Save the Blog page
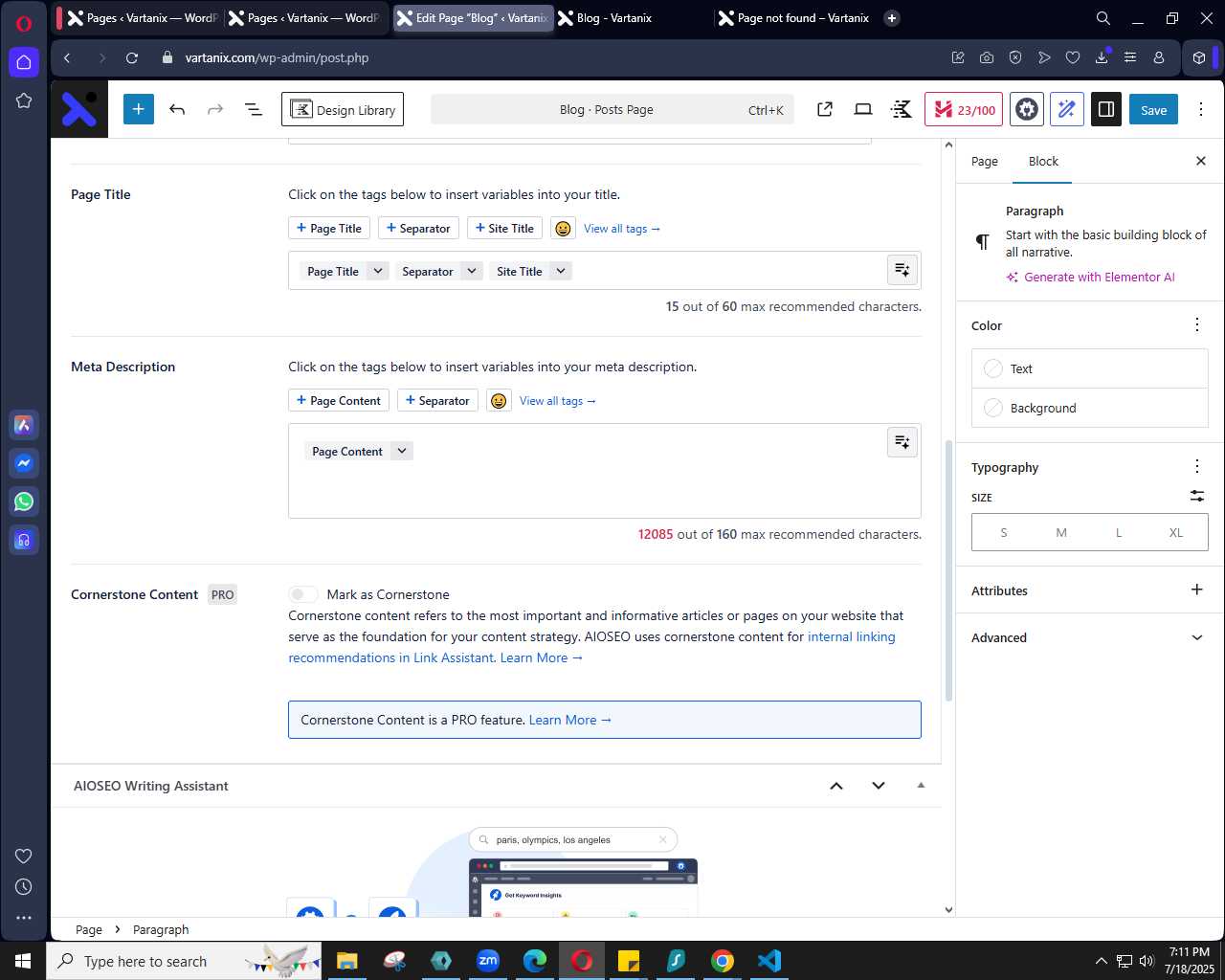The width and height of the screenshot is (1225, 980). [1153, 109]
